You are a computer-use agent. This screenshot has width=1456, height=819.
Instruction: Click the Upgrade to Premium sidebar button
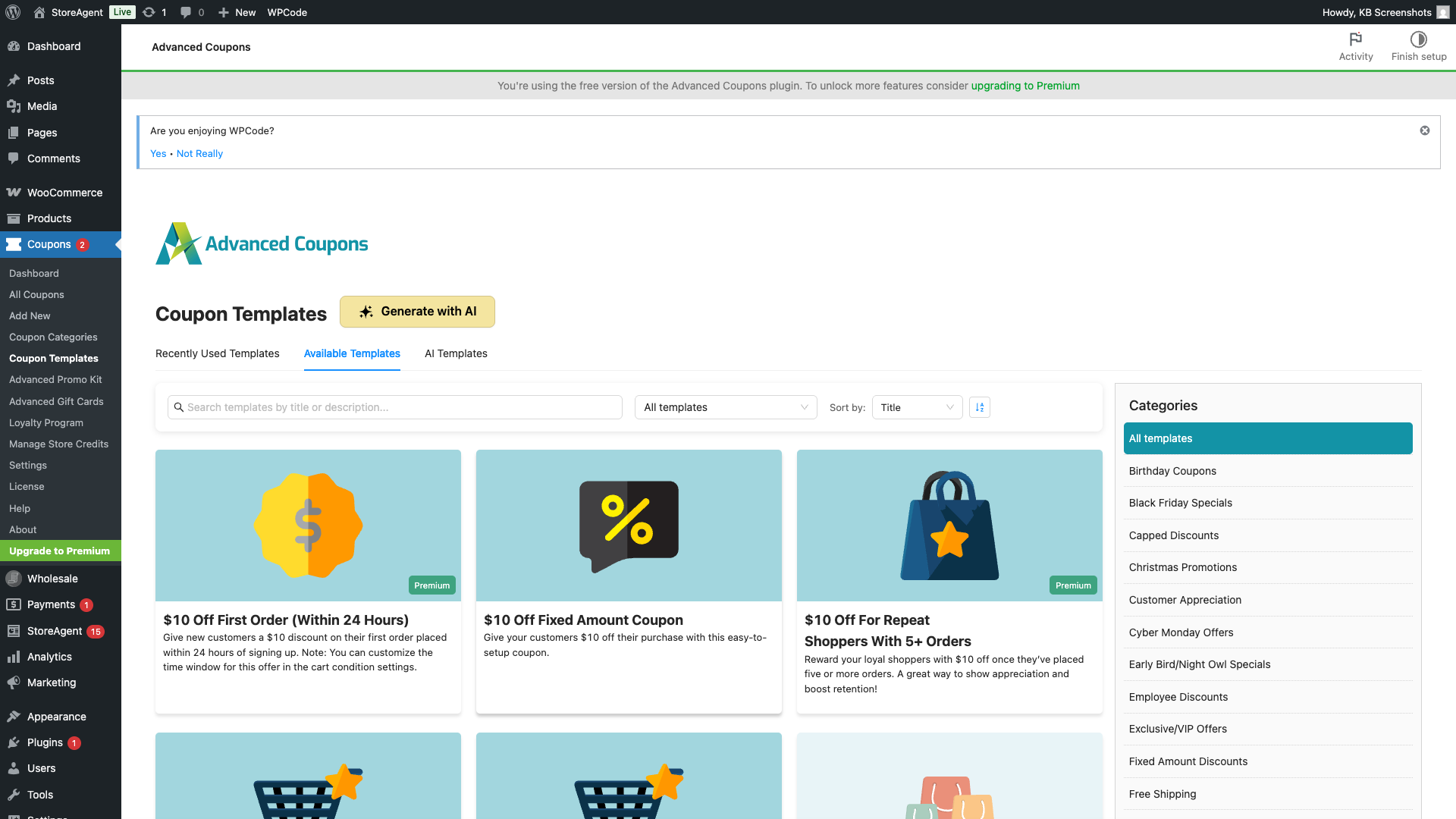61,551
